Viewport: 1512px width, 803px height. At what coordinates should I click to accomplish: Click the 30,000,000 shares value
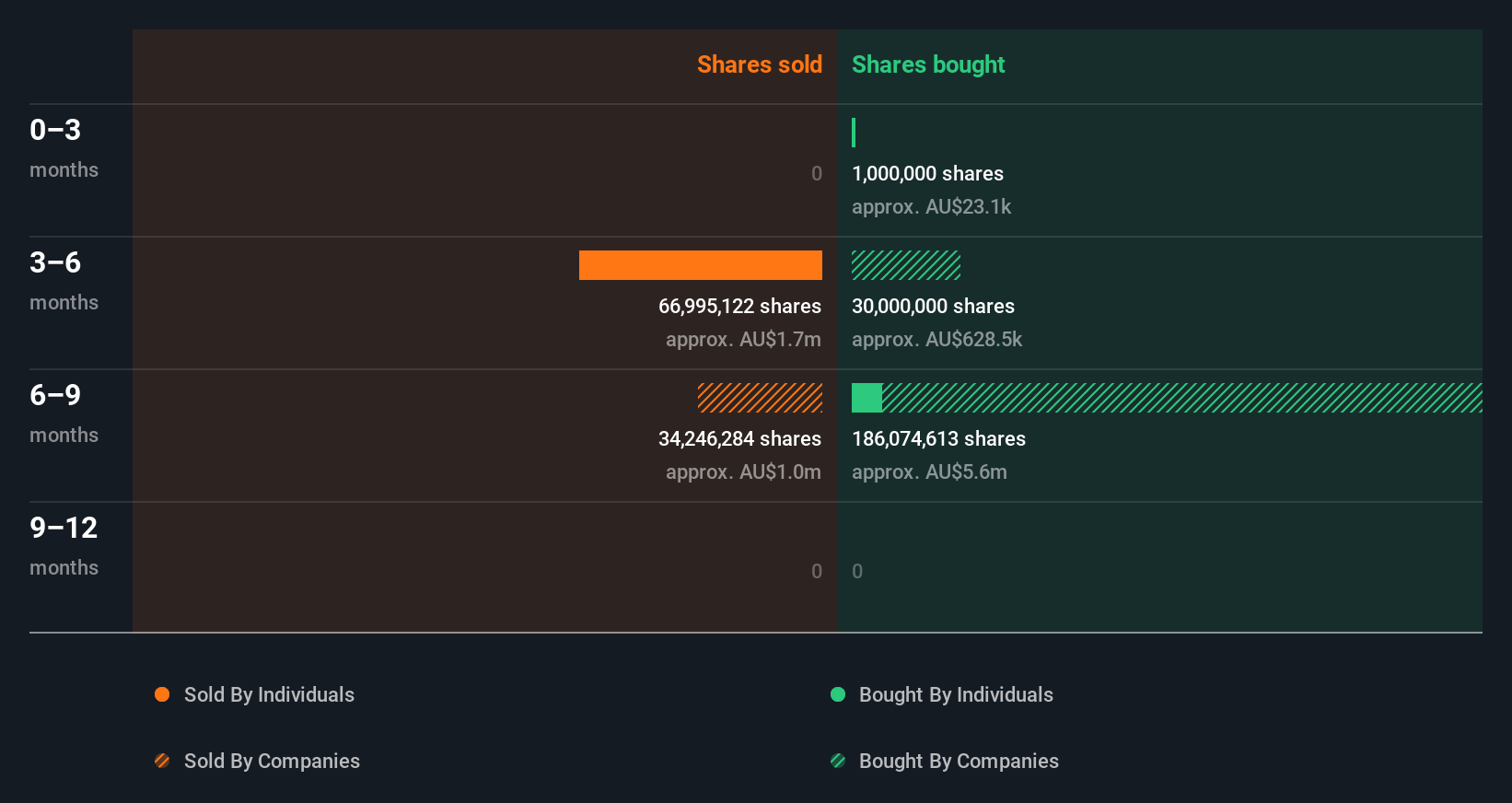tap(933, 306)
